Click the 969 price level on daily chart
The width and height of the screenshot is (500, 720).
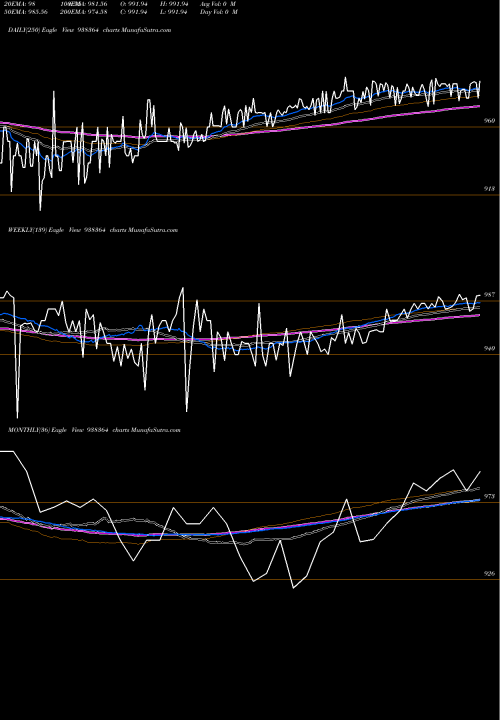coord(489,121)
